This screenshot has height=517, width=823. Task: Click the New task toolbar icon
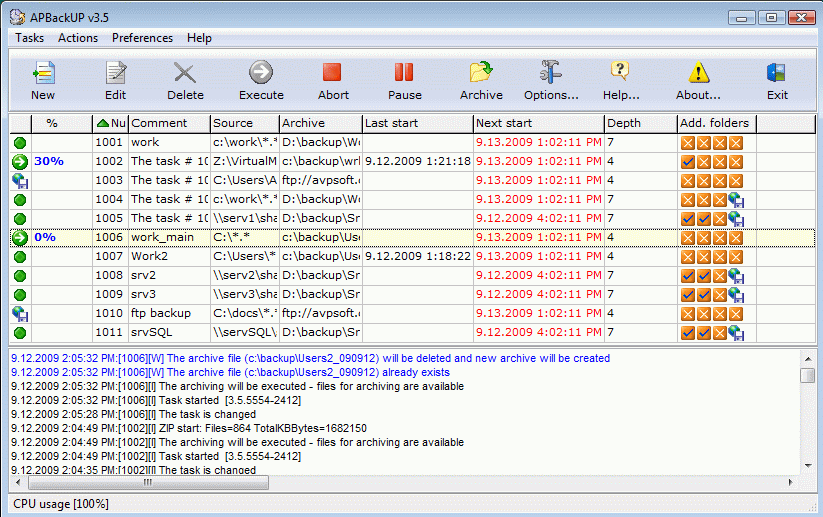tap(43, 74)
